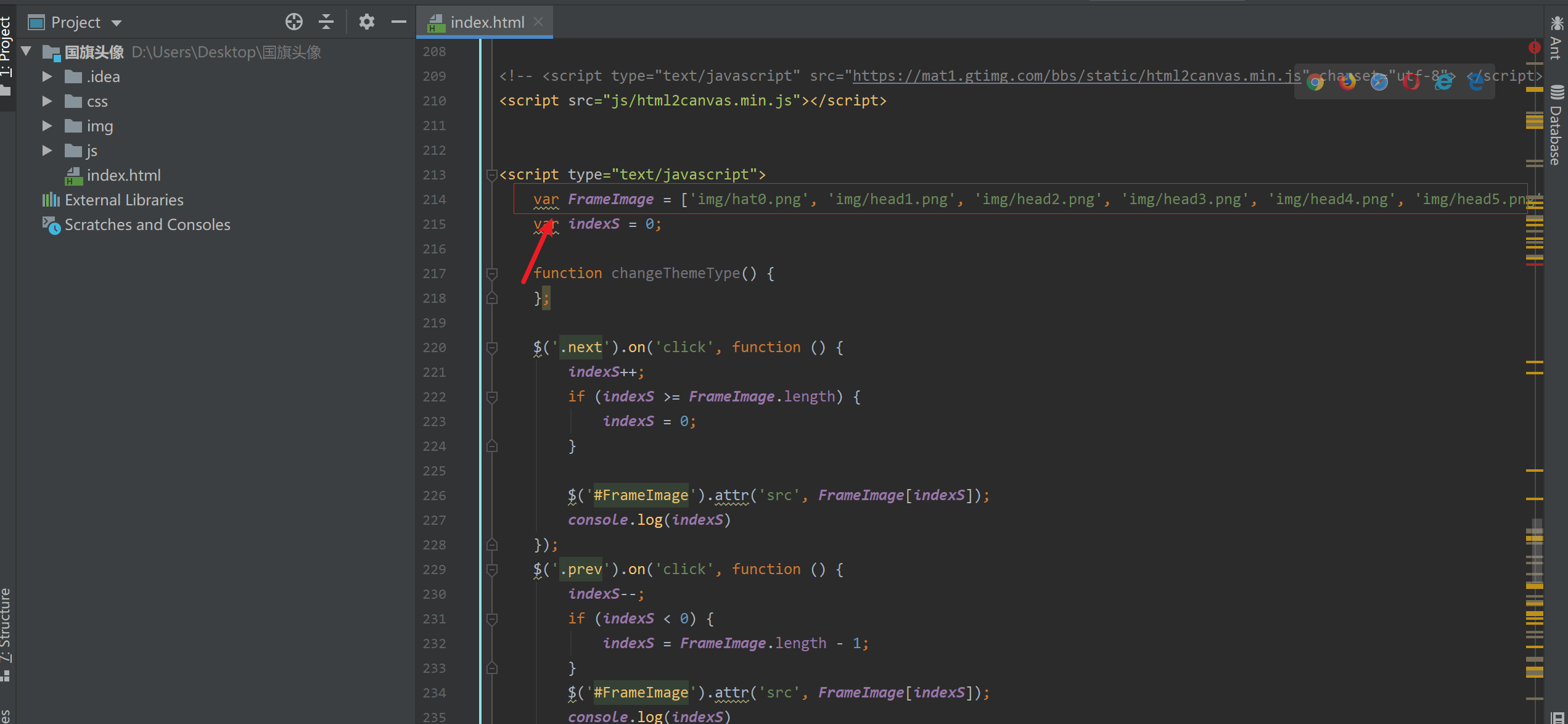Select the .idea folder row
The image size is (1568, 724).
216,76
